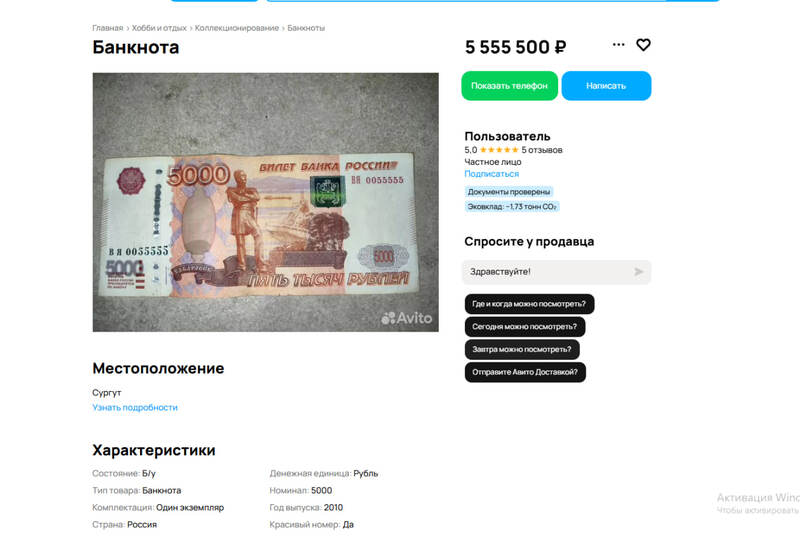Click the Эковклад CO₂ badge
Image resolution: width=800 pixels, height=536 pixels.
pyautogui.click(x=512, y=207)
